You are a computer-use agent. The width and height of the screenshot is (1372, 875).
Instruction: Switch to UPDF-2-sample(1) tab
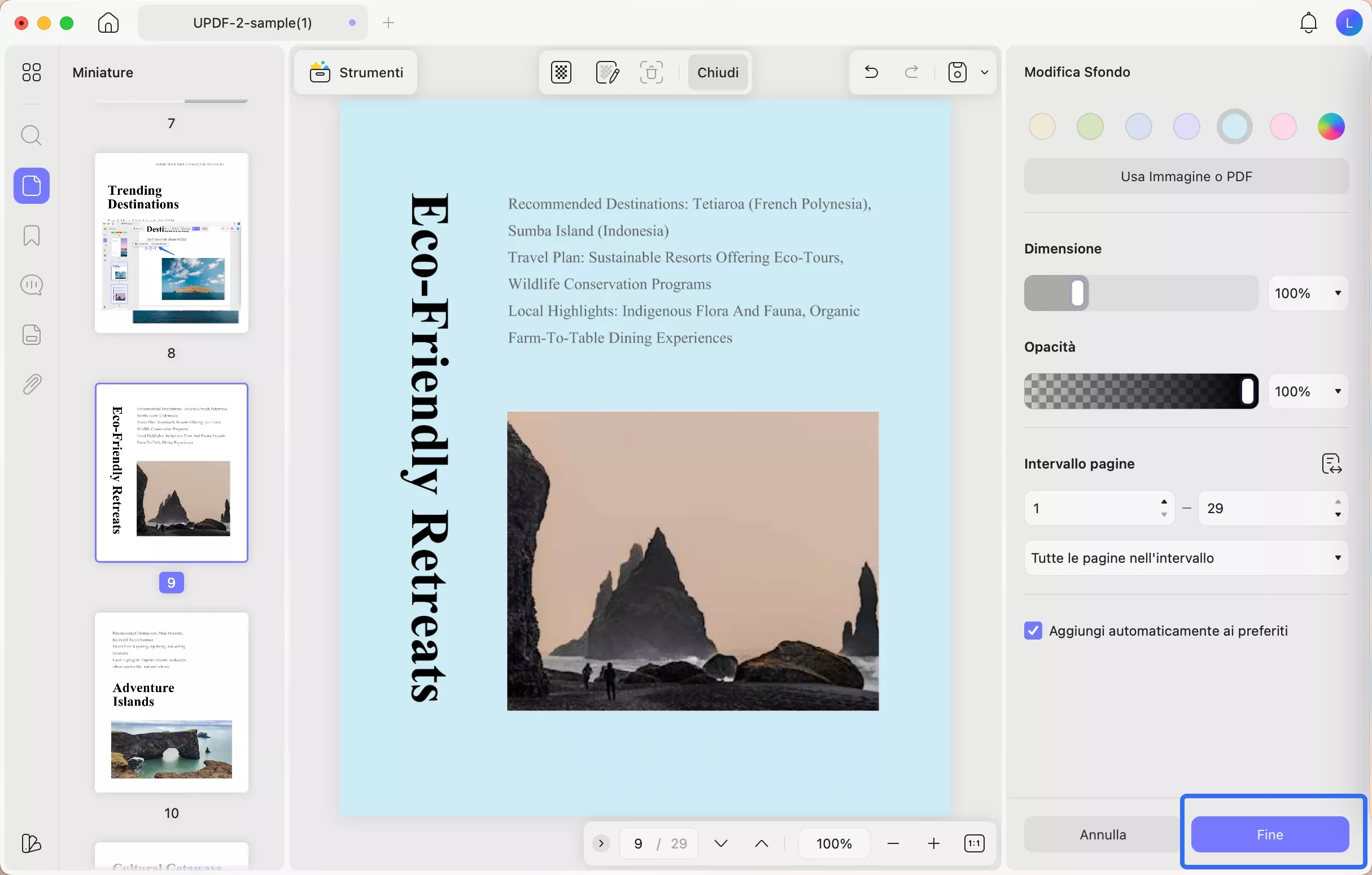pos(252,23)
